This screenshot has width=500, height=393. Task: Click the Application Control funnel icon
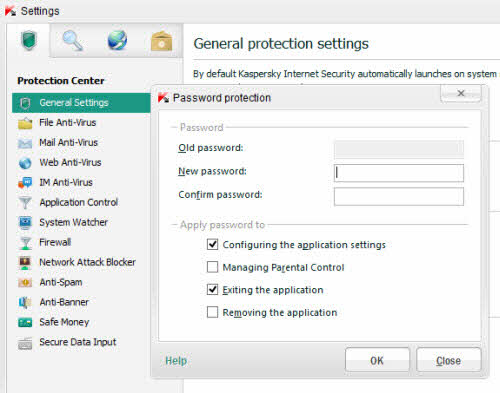(x=25, y=203)
